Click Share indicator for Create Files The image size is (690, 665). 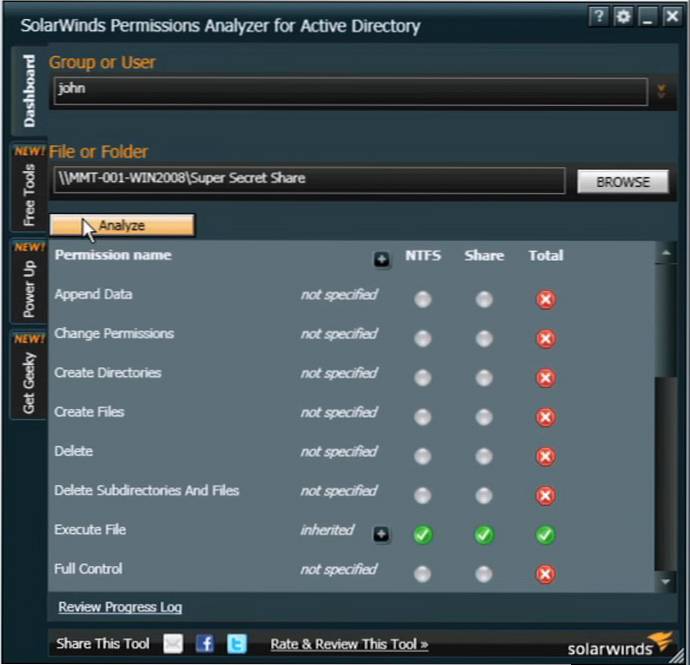click(x=484, y=417)
